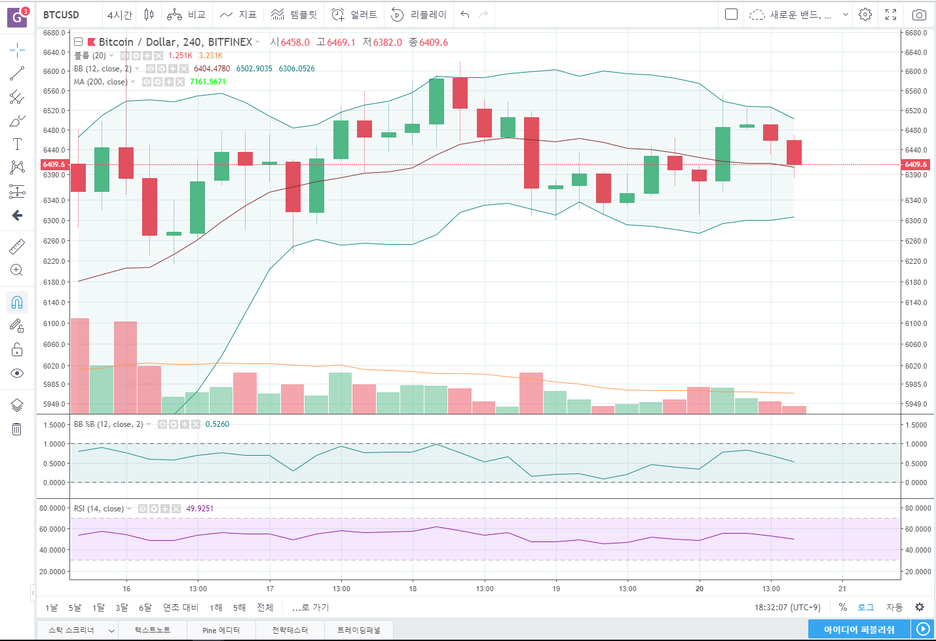Click the undo arrow
The height and width of the screenshot is (641, 936).
coord(466,15)
